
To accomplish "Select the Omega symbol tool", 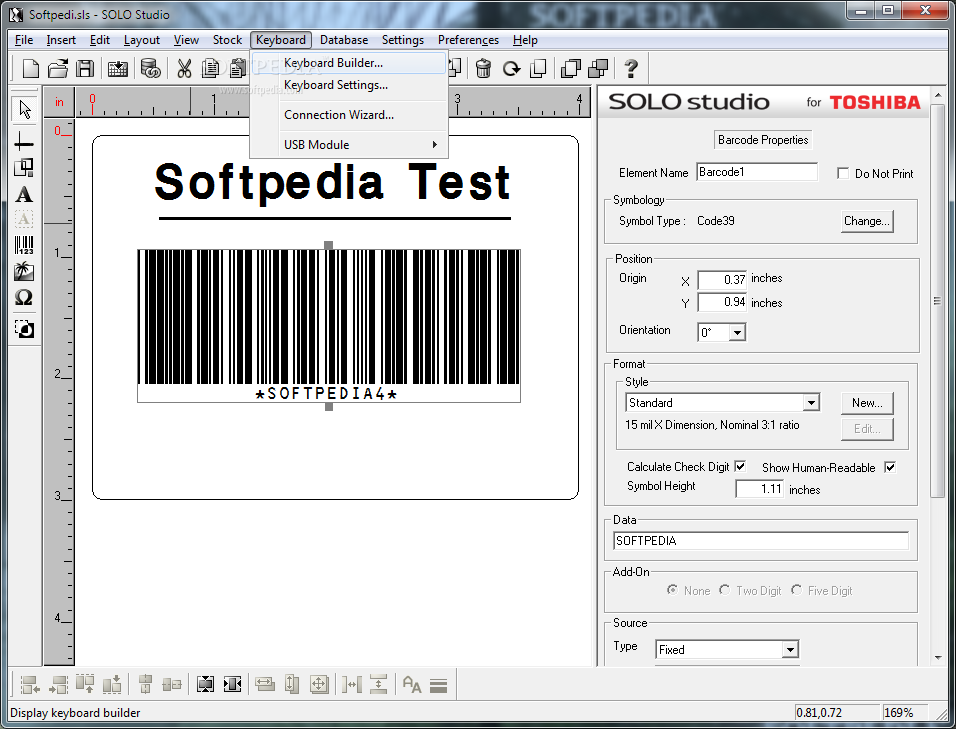I will tap(24, 297).
